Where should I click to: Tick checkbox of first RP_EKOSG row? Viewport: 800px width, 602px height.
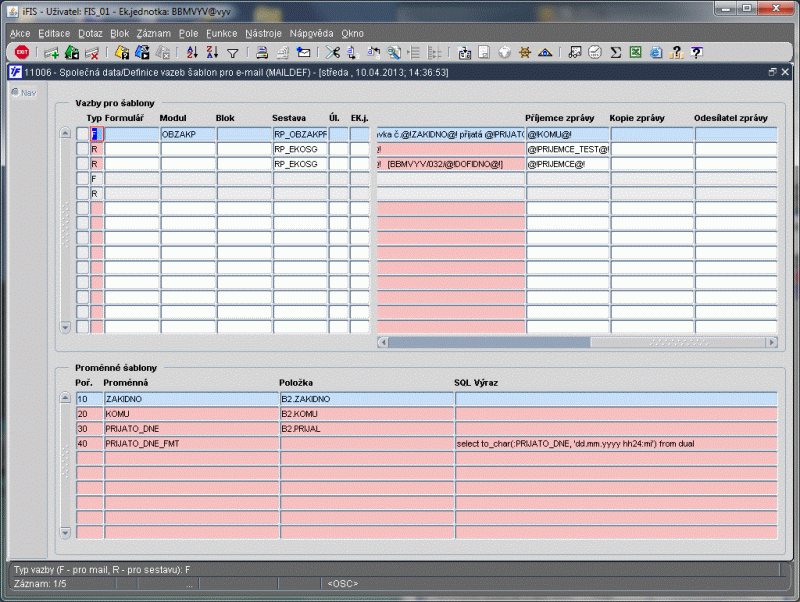(x=83, y=149)
